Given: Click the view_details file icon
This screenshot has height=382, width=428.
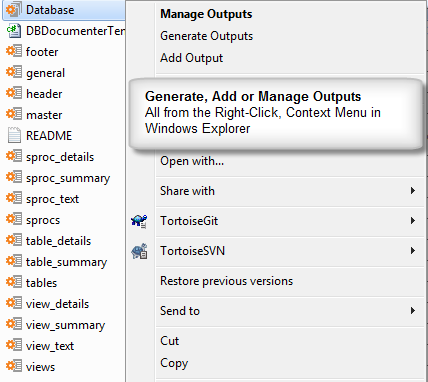Looking at the screenshot, I should tap(14, 304).
